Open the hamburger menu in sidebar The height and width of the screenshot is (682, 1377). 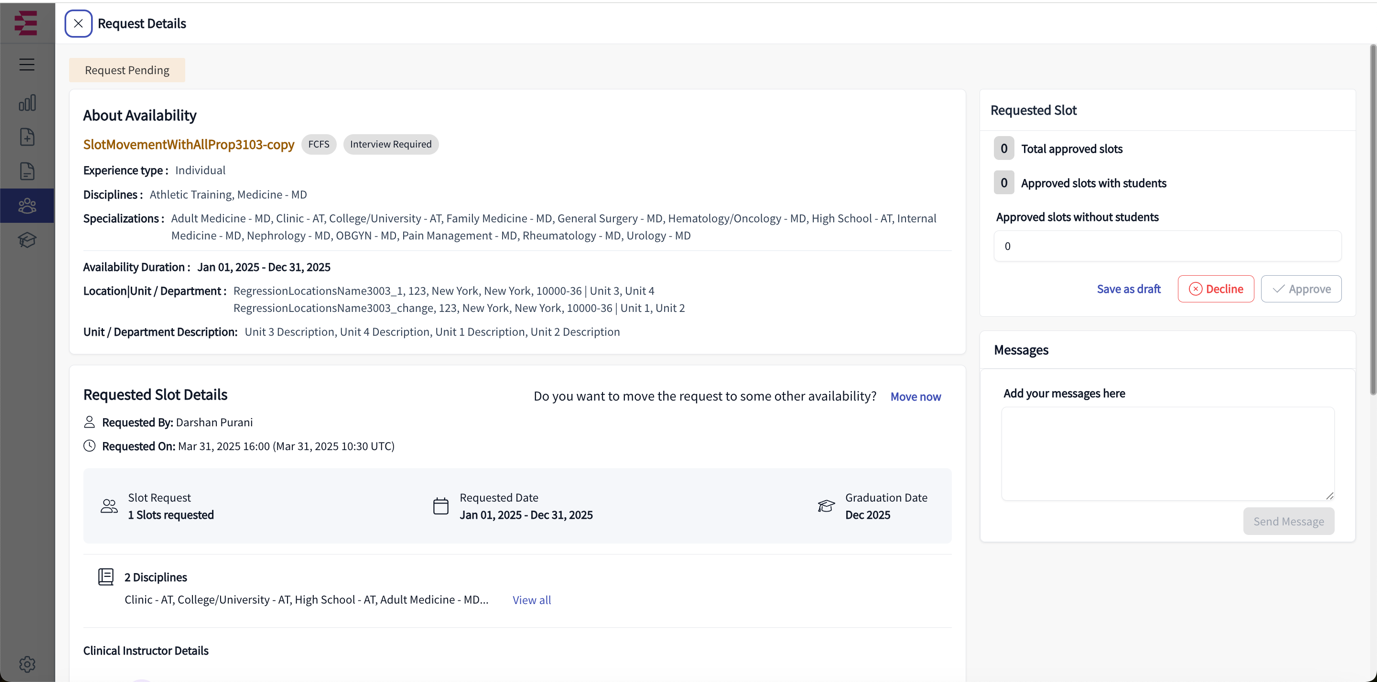[27, 65]
